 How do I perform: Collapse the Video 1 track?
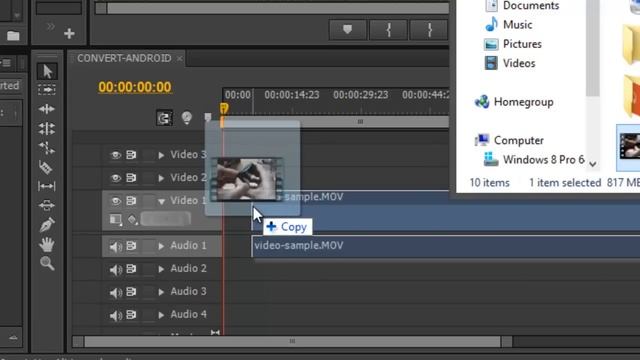coord(162,201)
